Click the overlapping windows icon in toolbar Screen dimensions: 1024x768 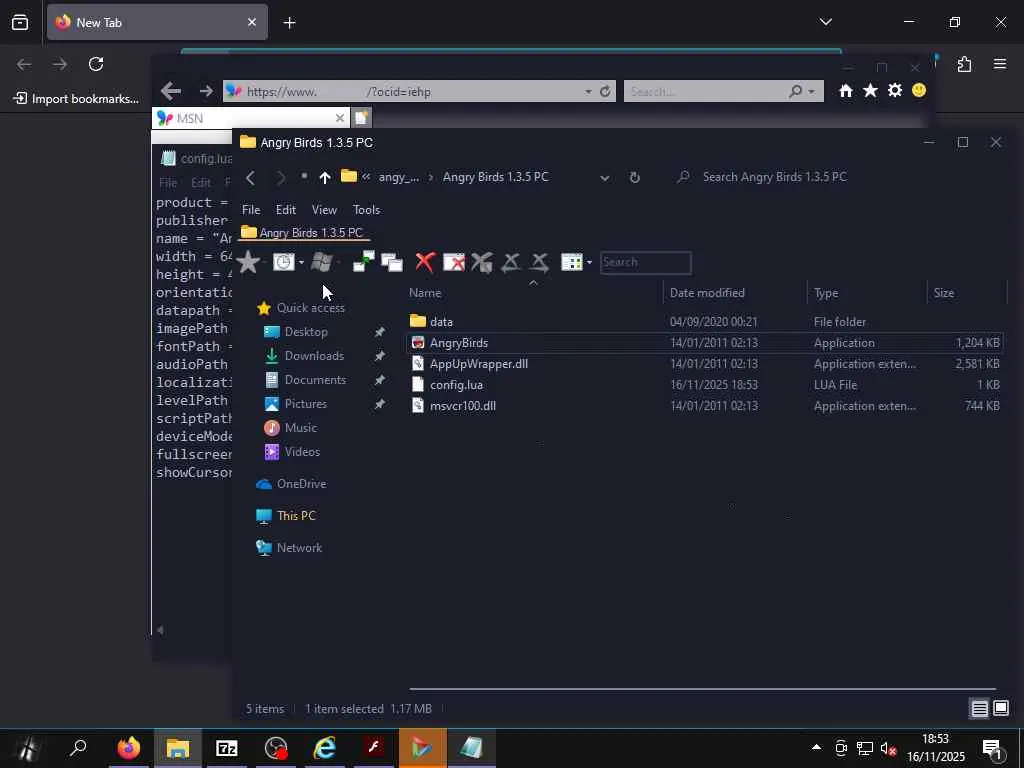(x=392, y=262)
